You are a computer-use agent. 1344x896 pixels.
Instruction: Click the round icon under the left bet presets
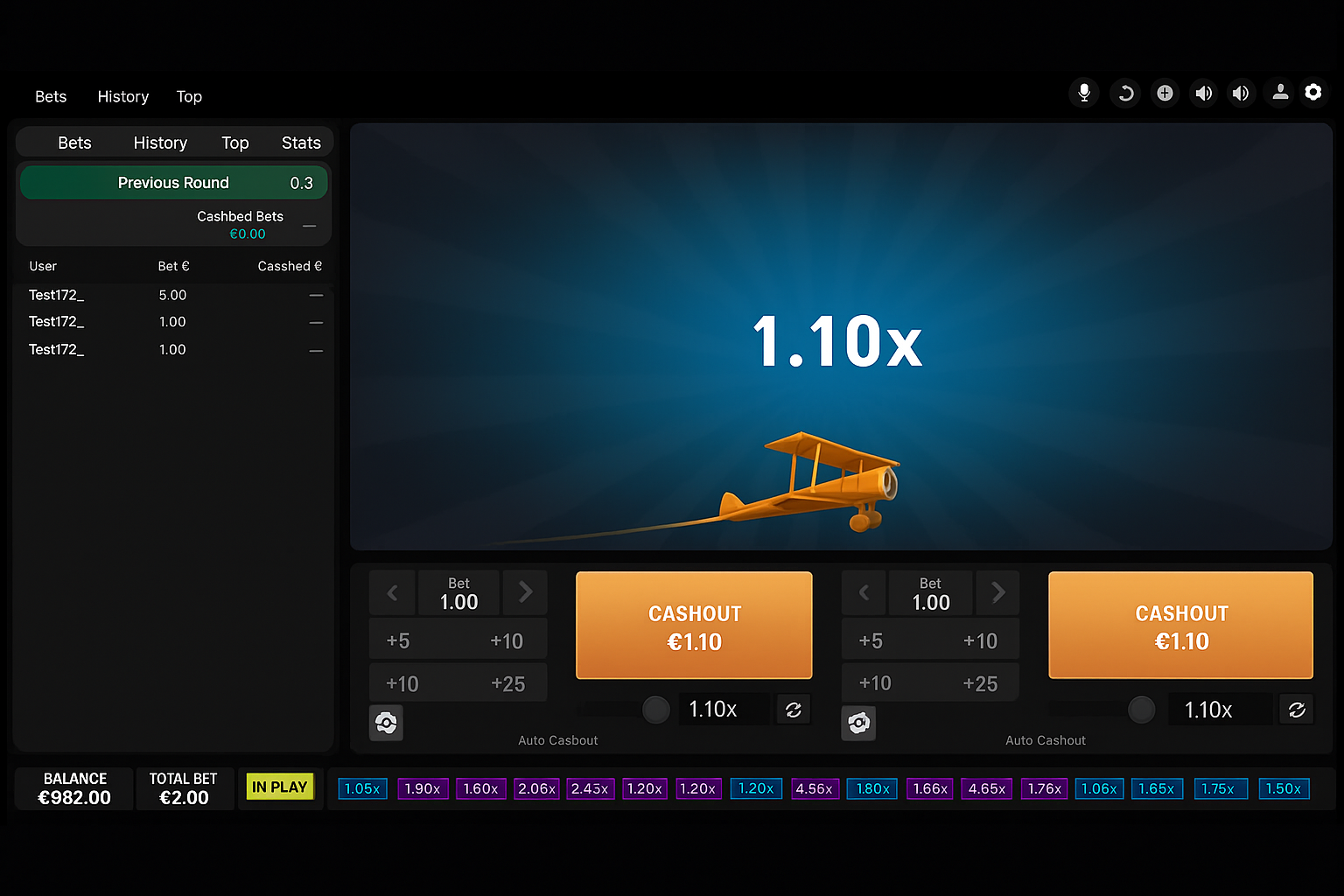pos(386,723)
